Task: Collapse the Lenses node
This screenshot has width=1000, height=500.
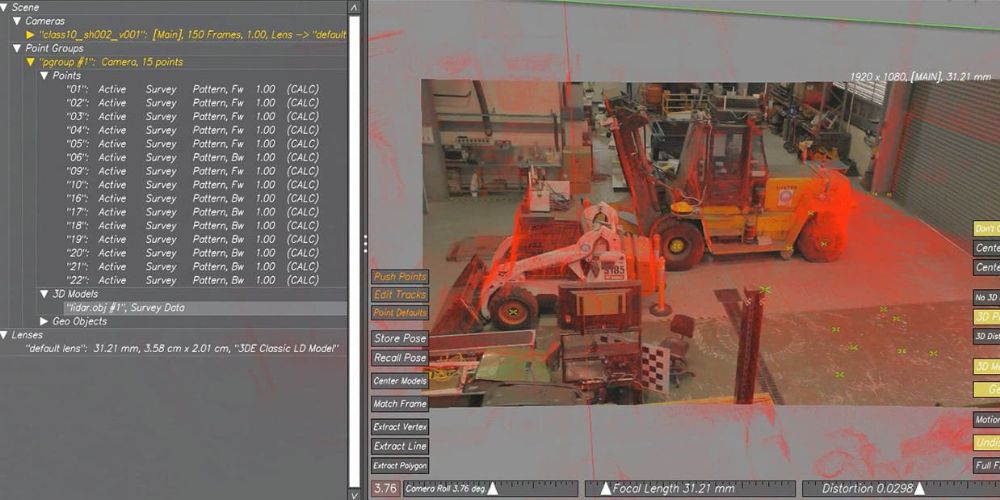Action: (4, 335)
